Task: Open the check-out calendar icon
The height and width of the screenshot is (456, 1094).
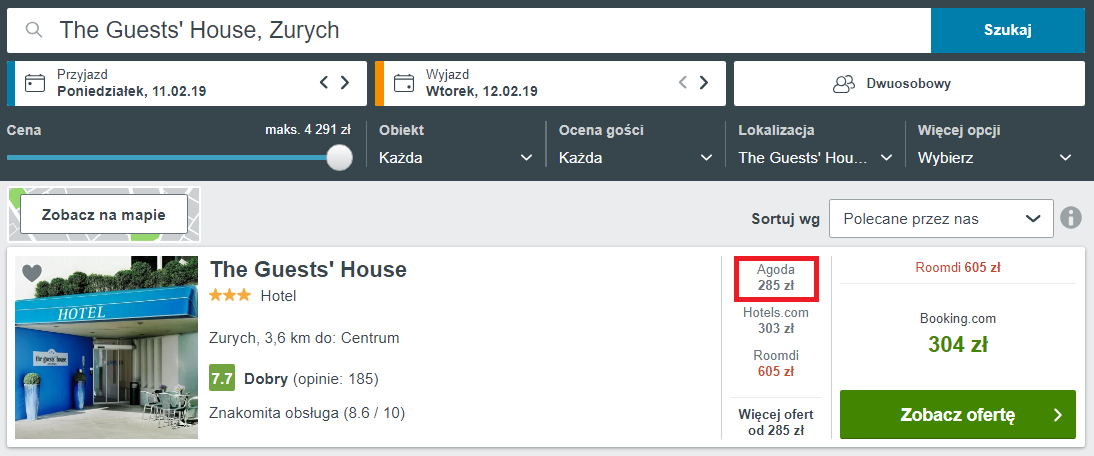Action: coord(404,83)
